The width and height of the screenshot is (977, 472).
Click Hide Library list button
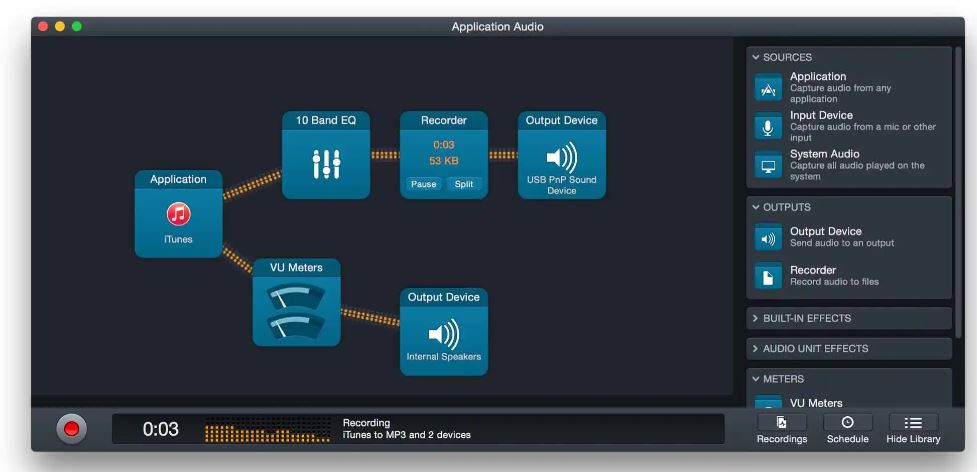(913, 423)
